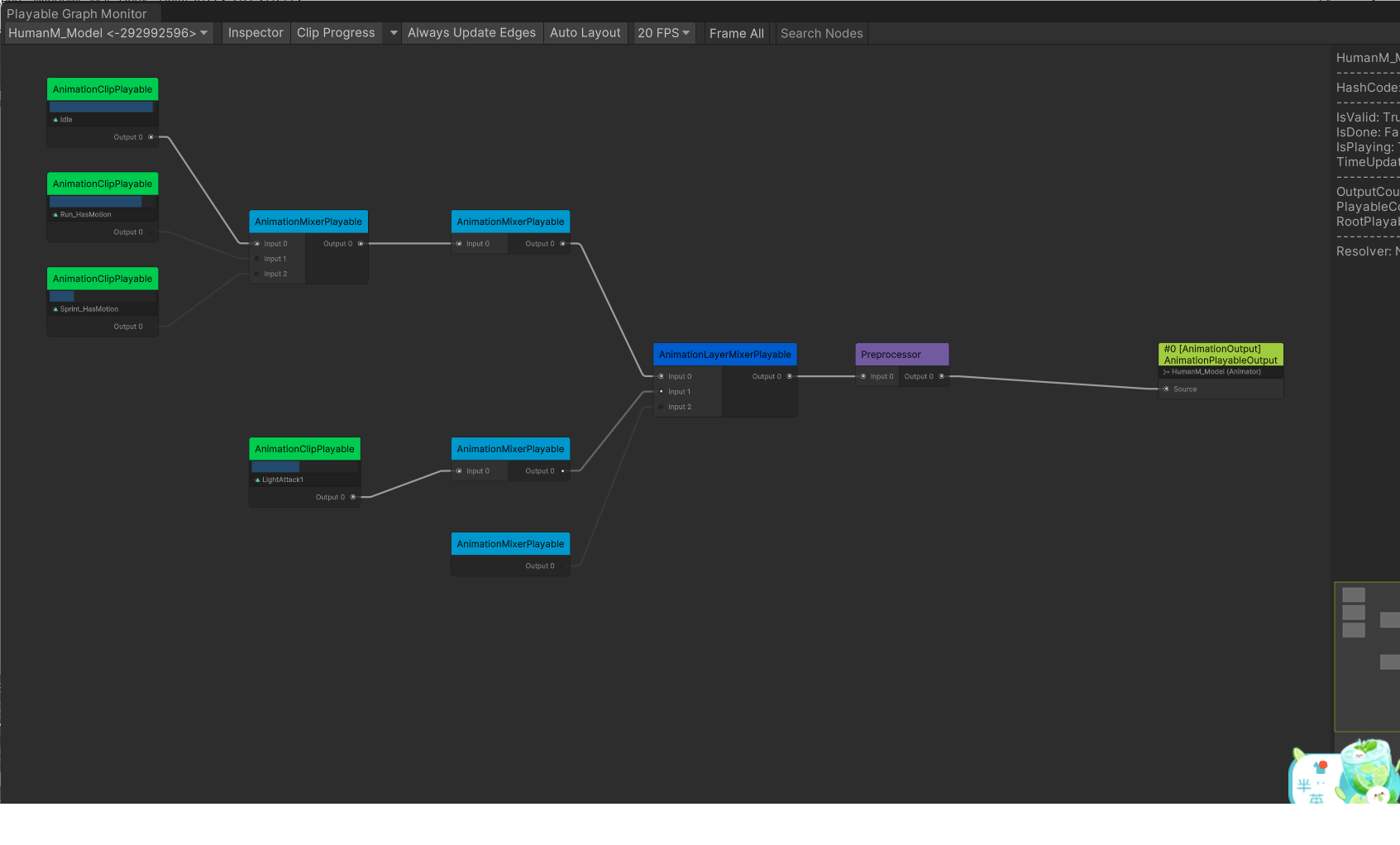Viewport: 1400px width, 845px height.
Task: Click Output 0 port of Idle clip node
Action: (151, 137)
